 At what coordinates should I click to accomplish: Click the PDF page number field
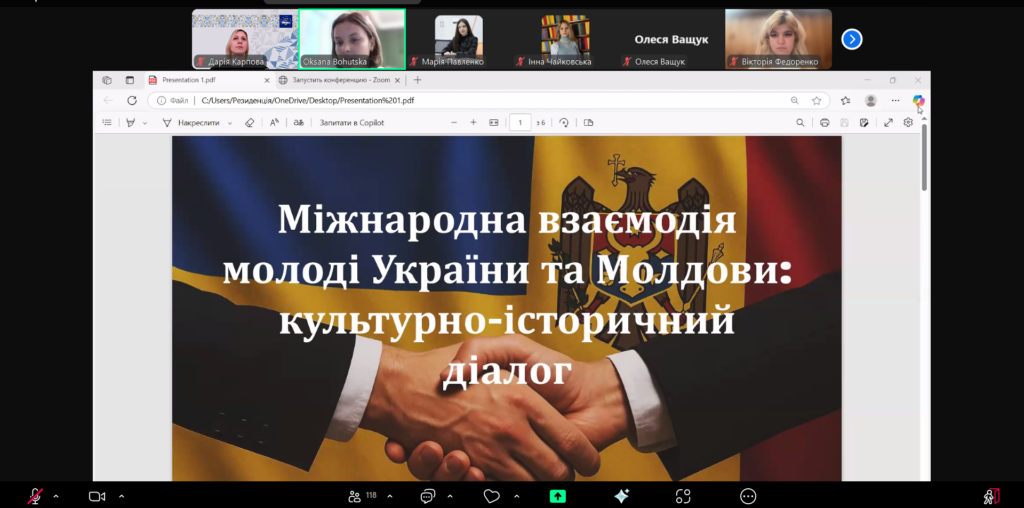(520, 122)
